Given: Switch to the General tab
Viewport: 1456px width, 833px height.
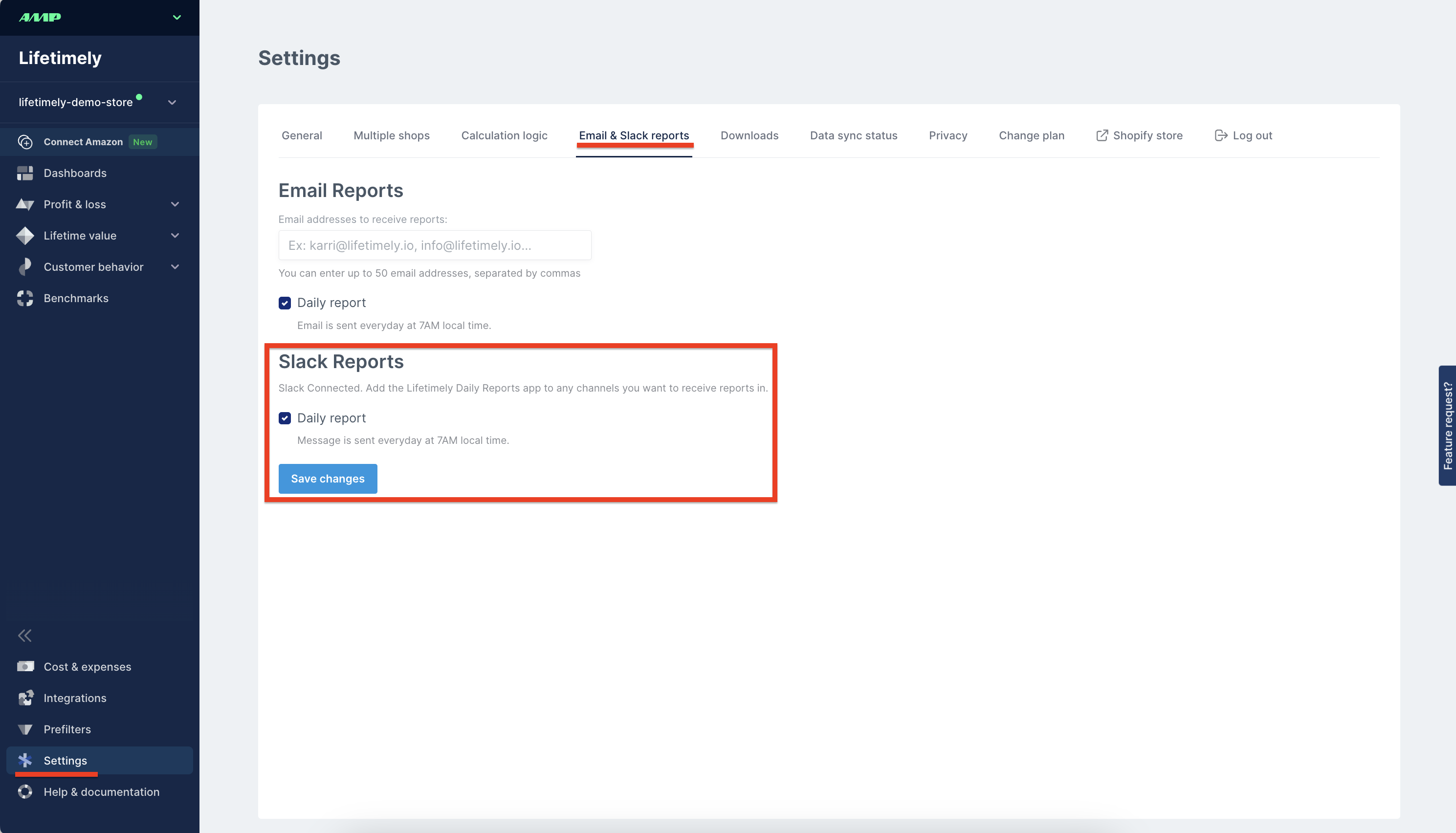Looking at the screenshot, I should [302, 135].
